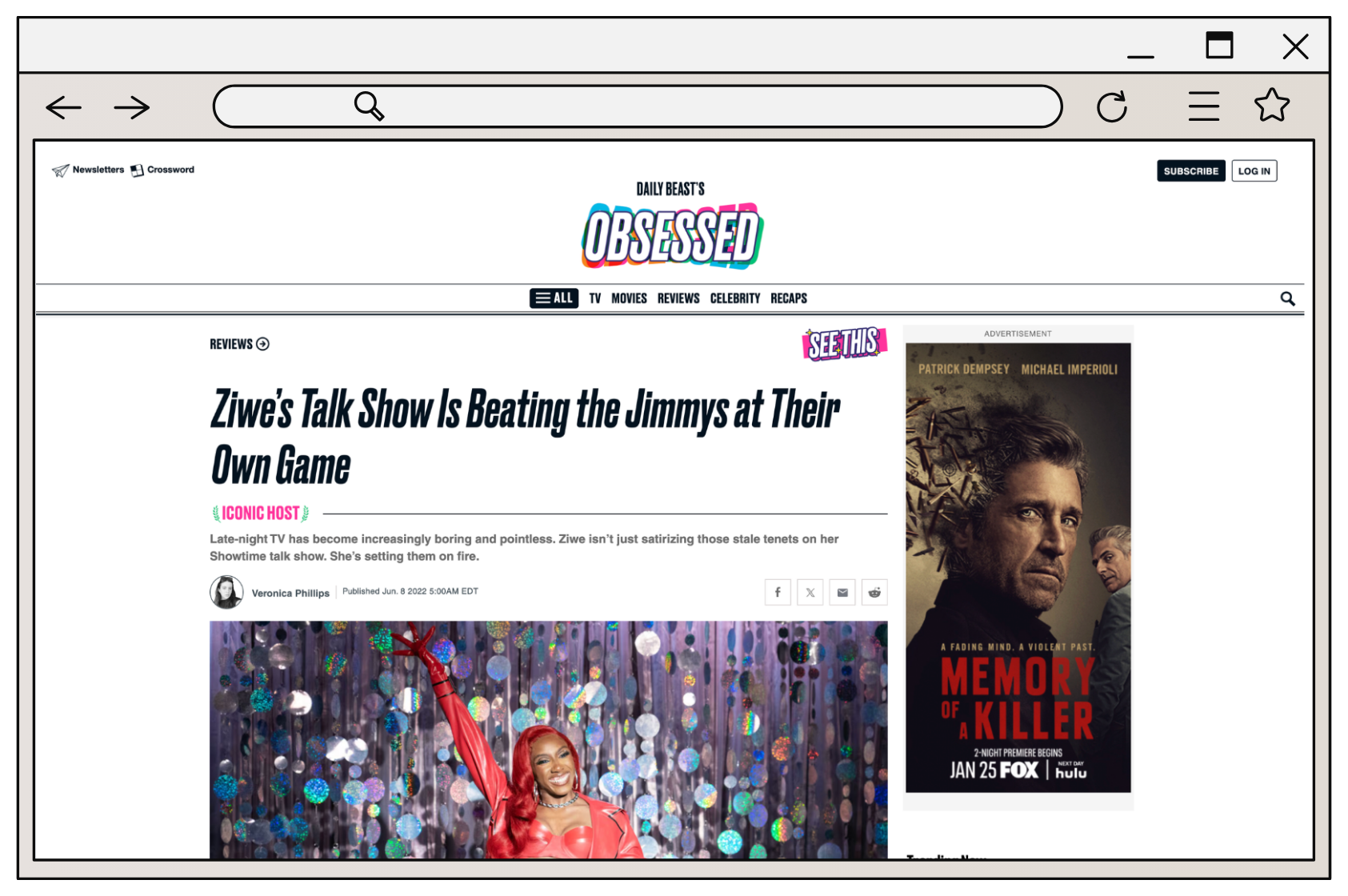Switch to the Movies section
Image resolution: width=1348 pixels, height=896 pixels.
(629, 298)
